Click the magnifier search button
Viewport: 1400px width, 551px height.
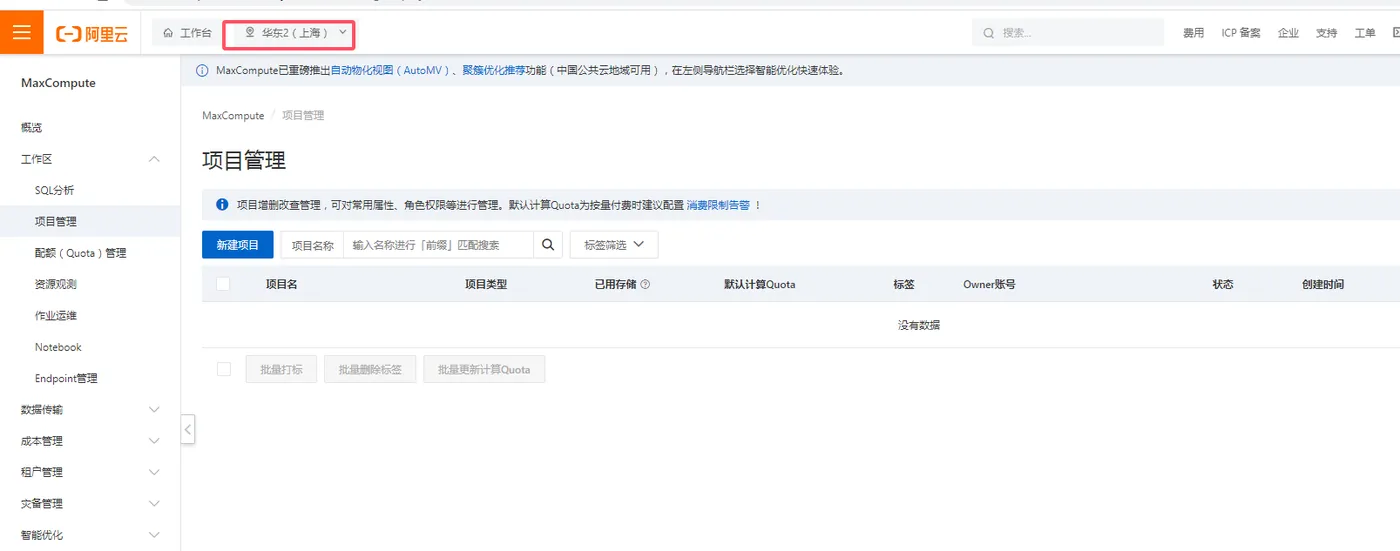pyautogui.click(x=548, y=245)
